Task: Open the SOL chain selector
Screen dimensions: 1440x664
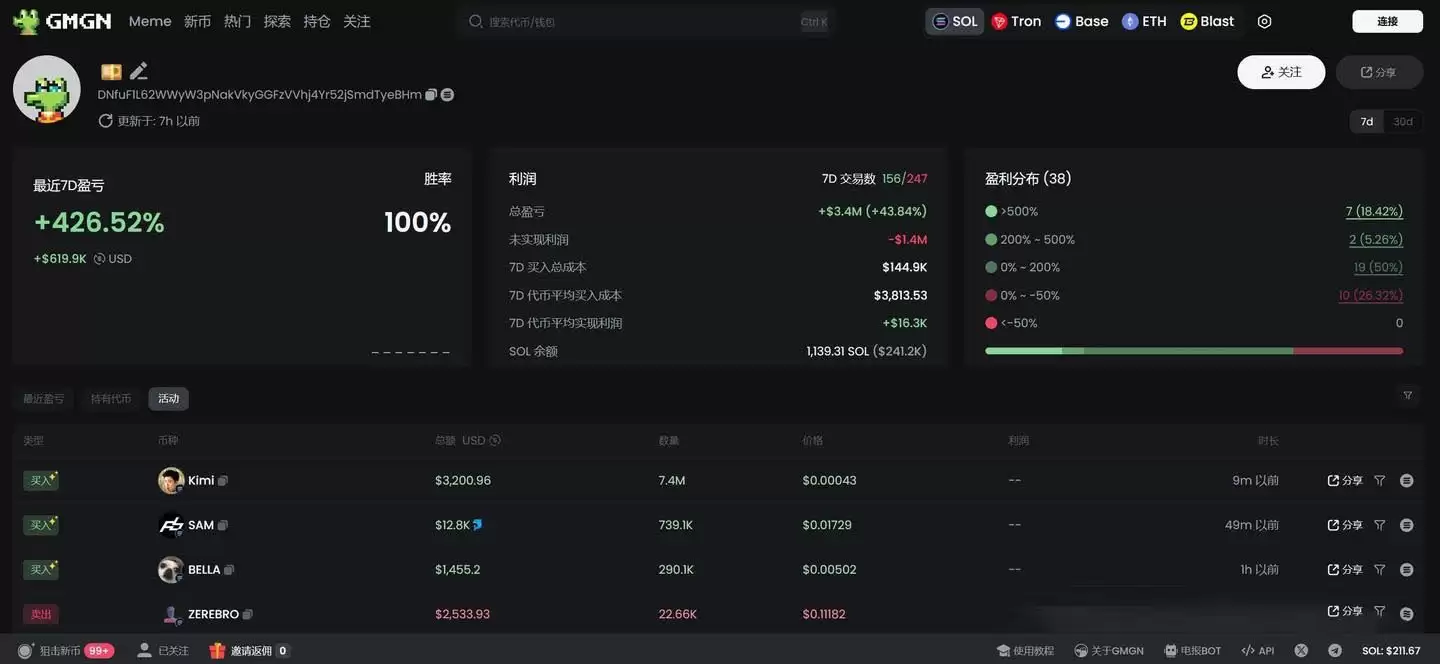Action: point(953,20)
